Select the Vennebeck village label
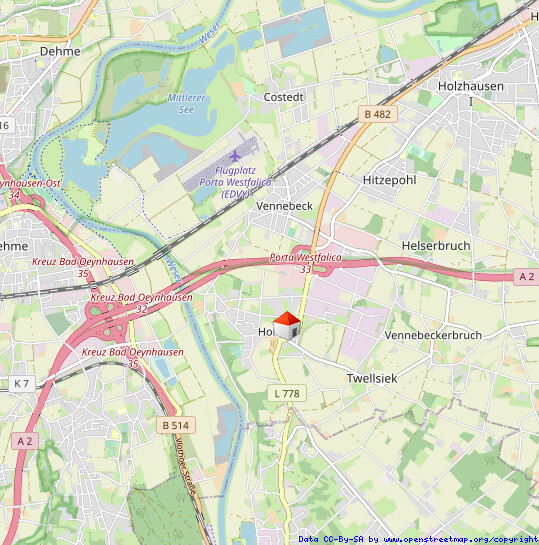539x545 pixels. point(284,206)
